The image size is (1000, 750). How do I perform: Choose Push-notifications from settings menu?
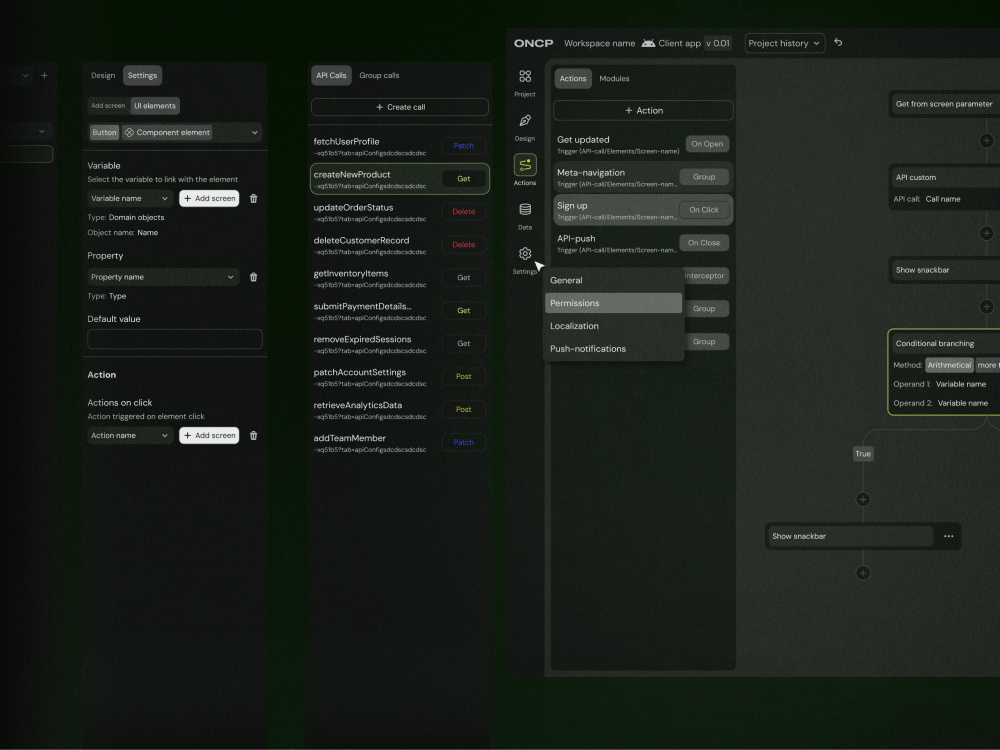[x=614, y=349]
